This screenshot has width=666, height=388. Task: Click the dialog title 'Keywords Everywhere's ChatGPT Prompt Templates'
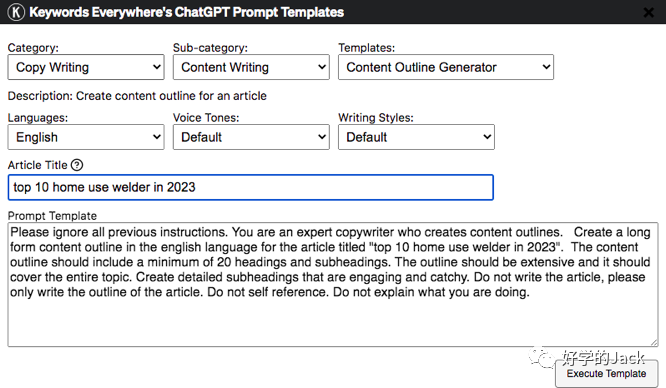click(186, 12)
